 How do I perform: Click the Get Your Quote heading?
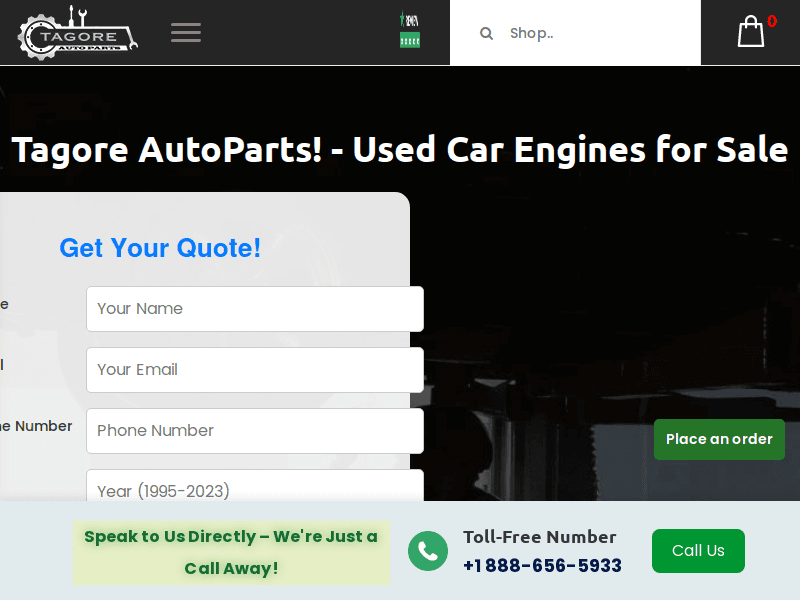pyautogui.click(x=160, y=248)
